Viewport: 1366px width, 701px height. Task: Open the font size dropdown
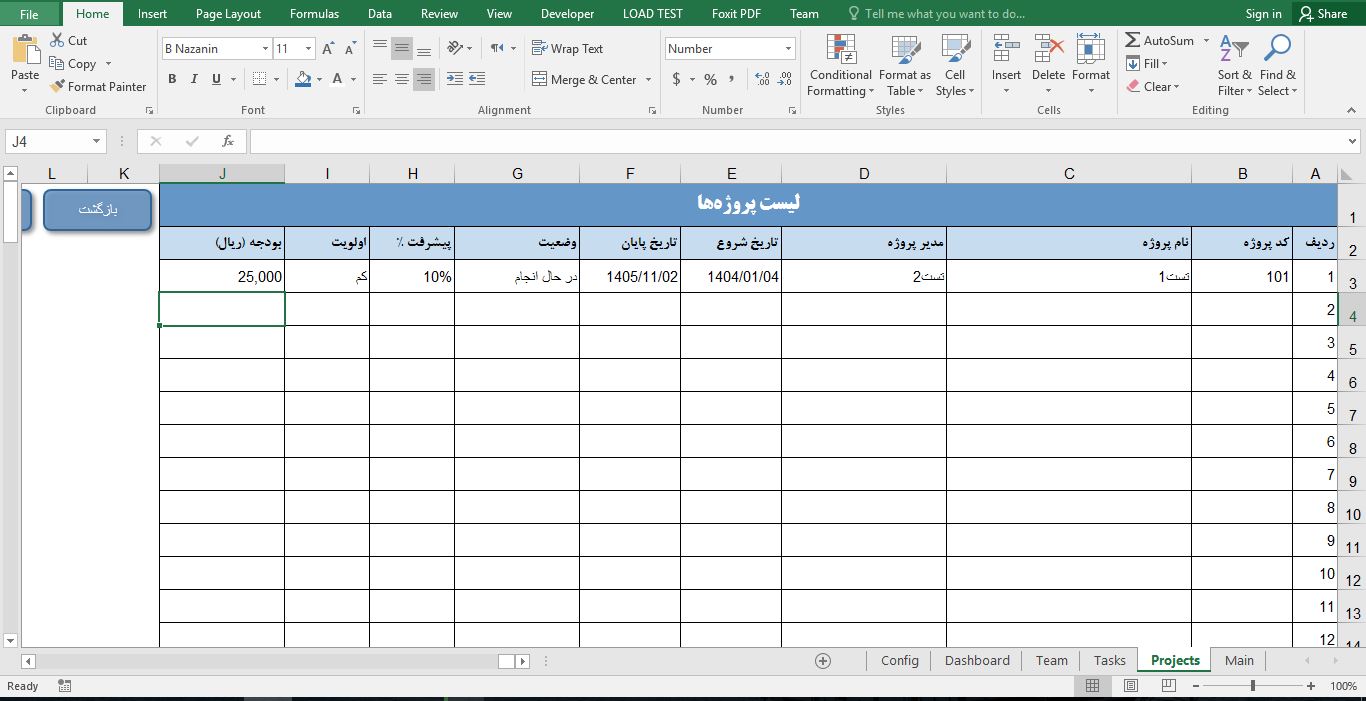tap(309, 48)
